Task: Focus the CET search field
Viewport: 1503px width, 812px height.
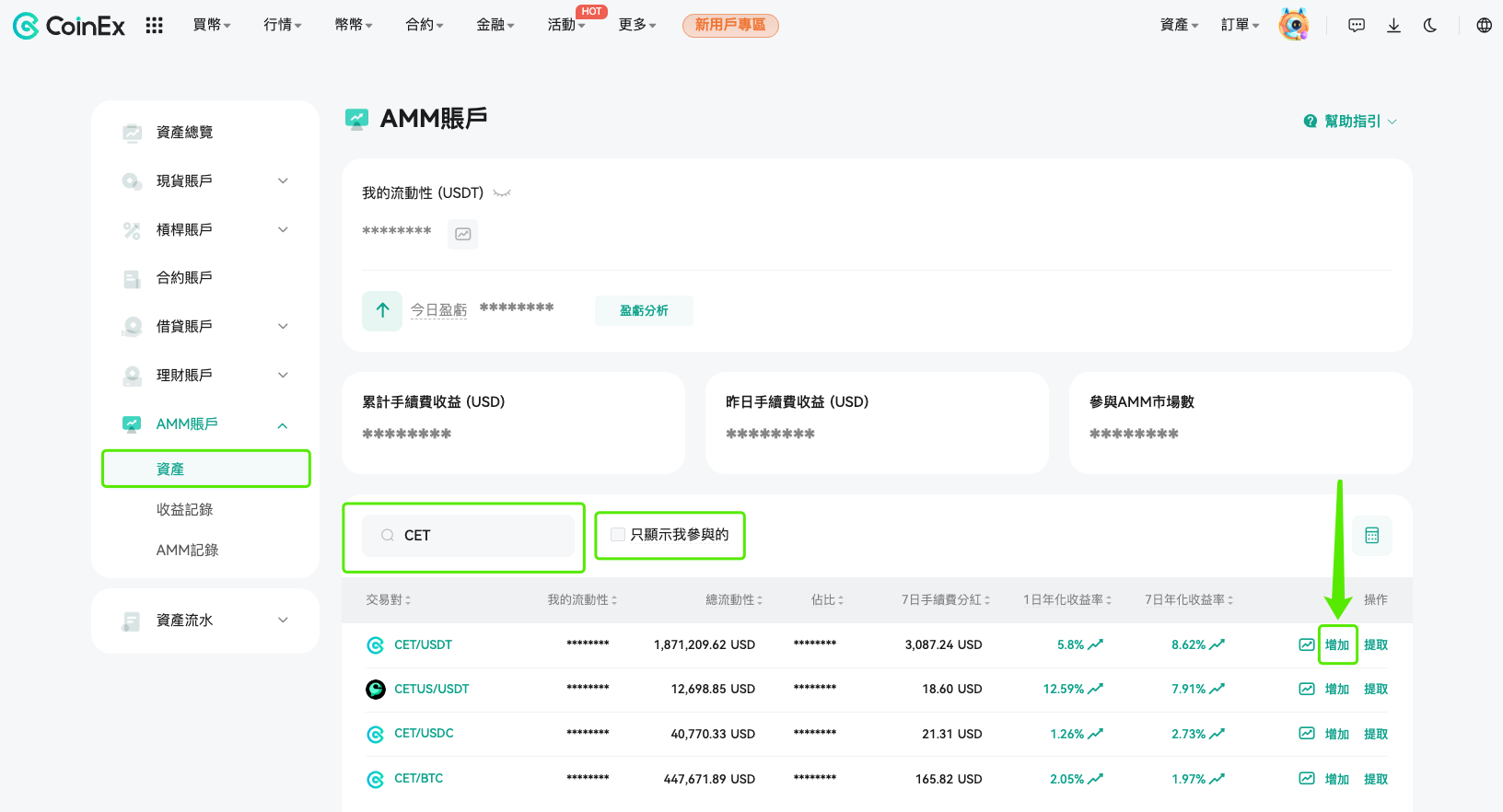Action: pos(468,536)
